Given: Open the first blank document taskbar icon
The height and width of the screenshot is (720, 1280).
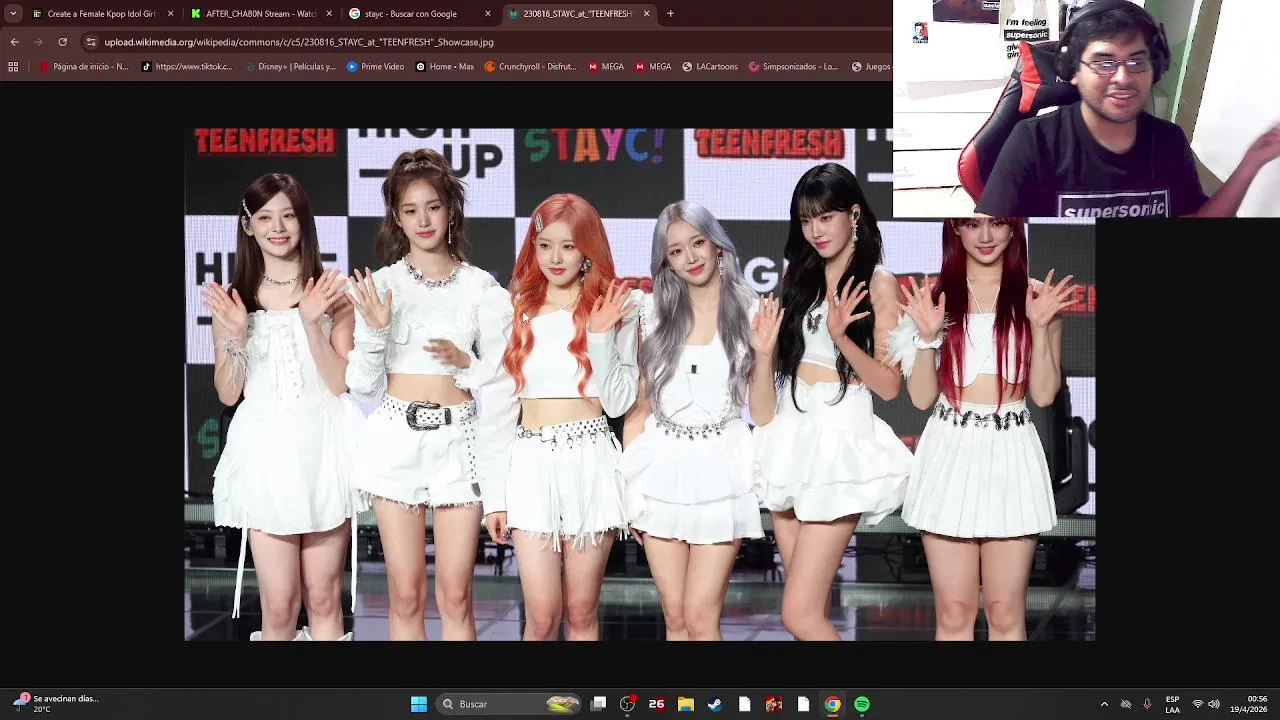Looking at the screenshot, I should 744,704.
